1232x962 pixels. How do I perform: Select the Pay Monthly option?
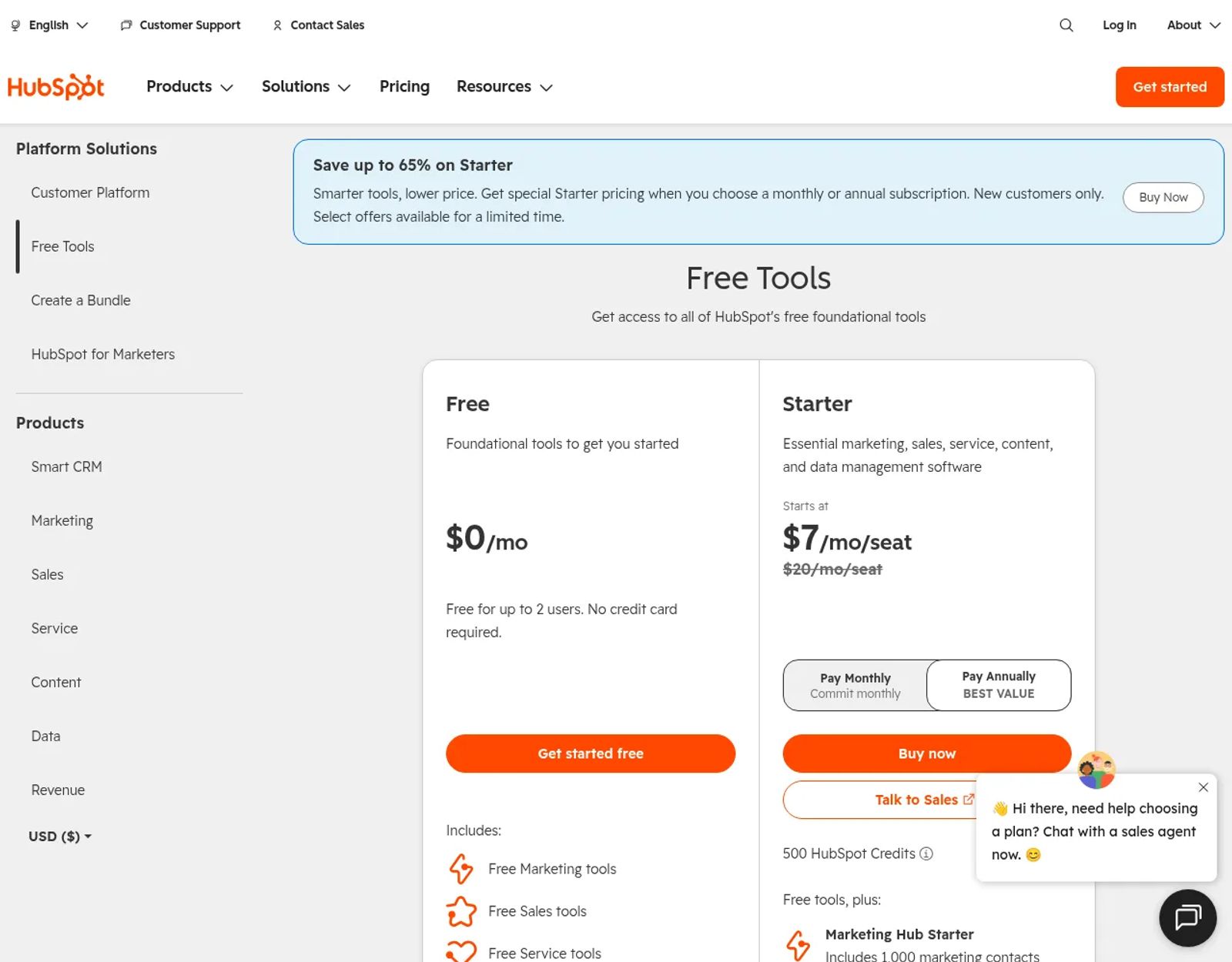coord(855,685)
